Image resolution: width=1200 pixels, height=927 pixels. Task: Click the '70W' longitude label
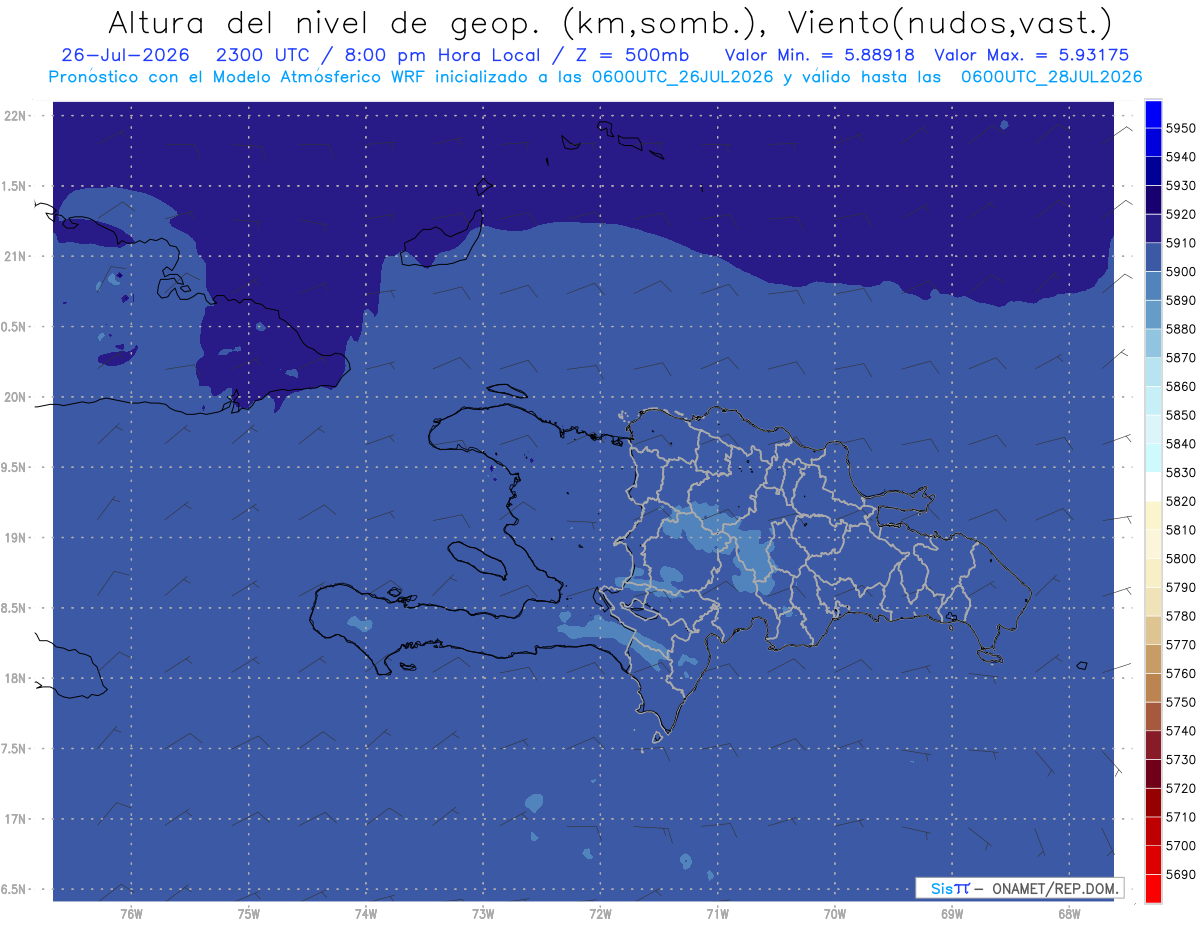[x=835, y=913]
